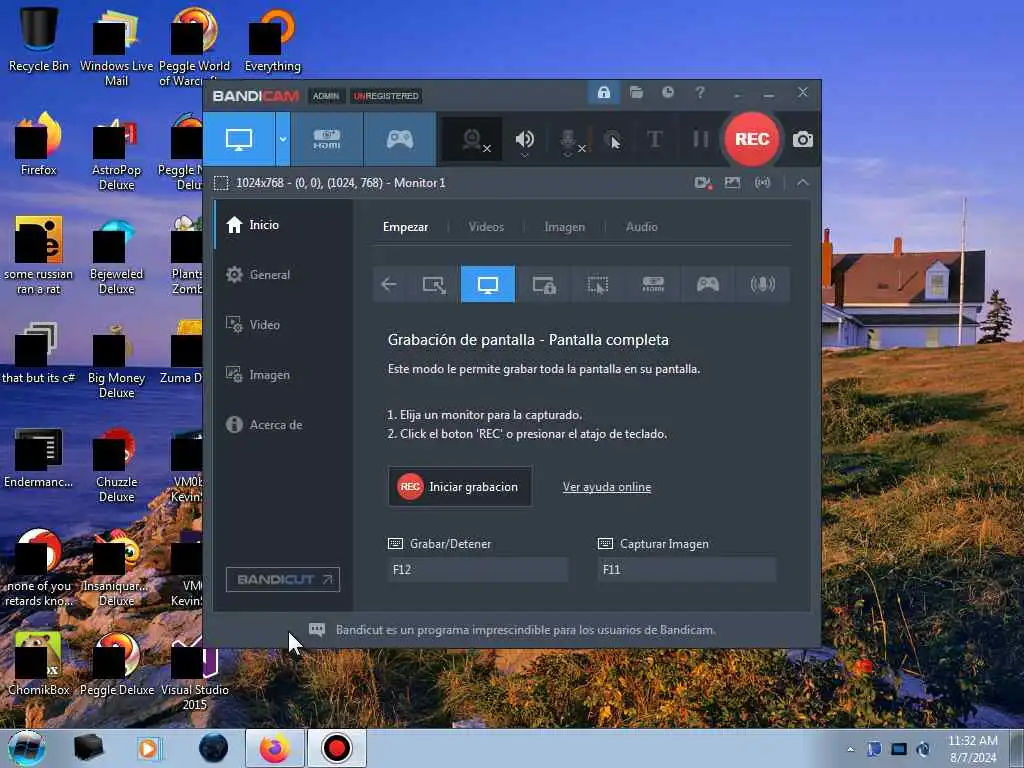Select audio-only recording mode icon

762,284
